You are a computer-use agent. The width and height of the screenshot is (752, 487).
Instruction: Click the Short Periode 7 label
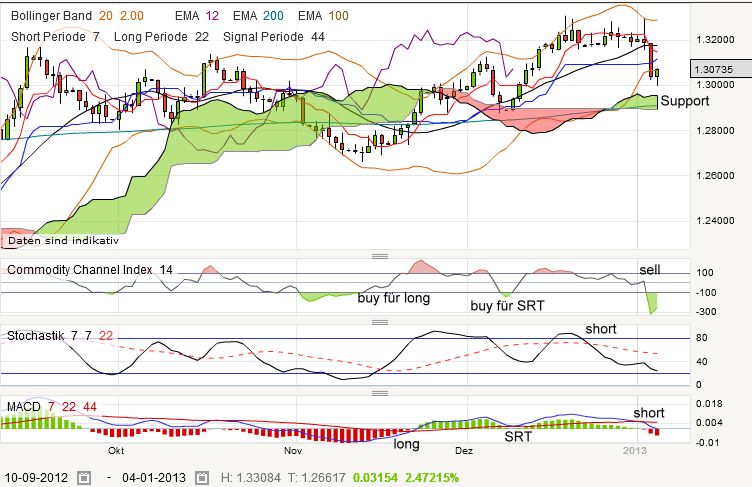tap(55, 36)
